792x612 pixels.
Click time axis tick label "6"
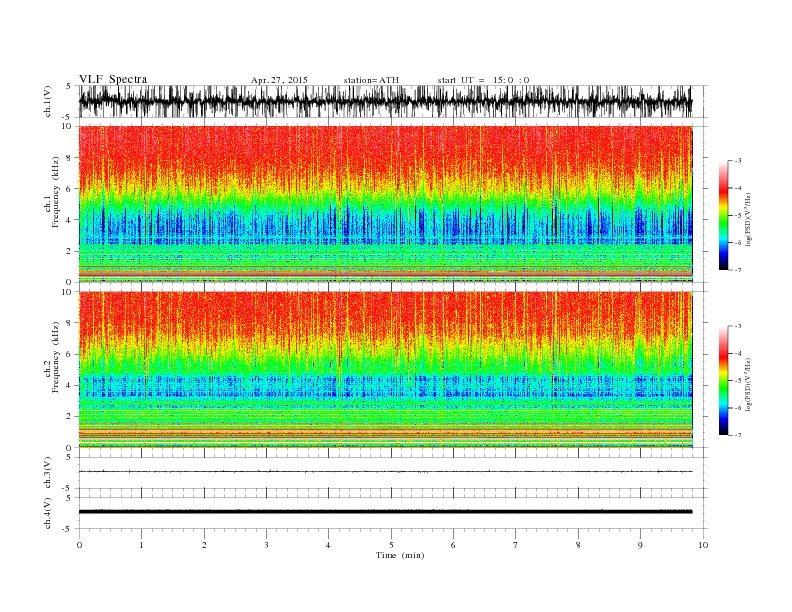click(x=453, y=545)
